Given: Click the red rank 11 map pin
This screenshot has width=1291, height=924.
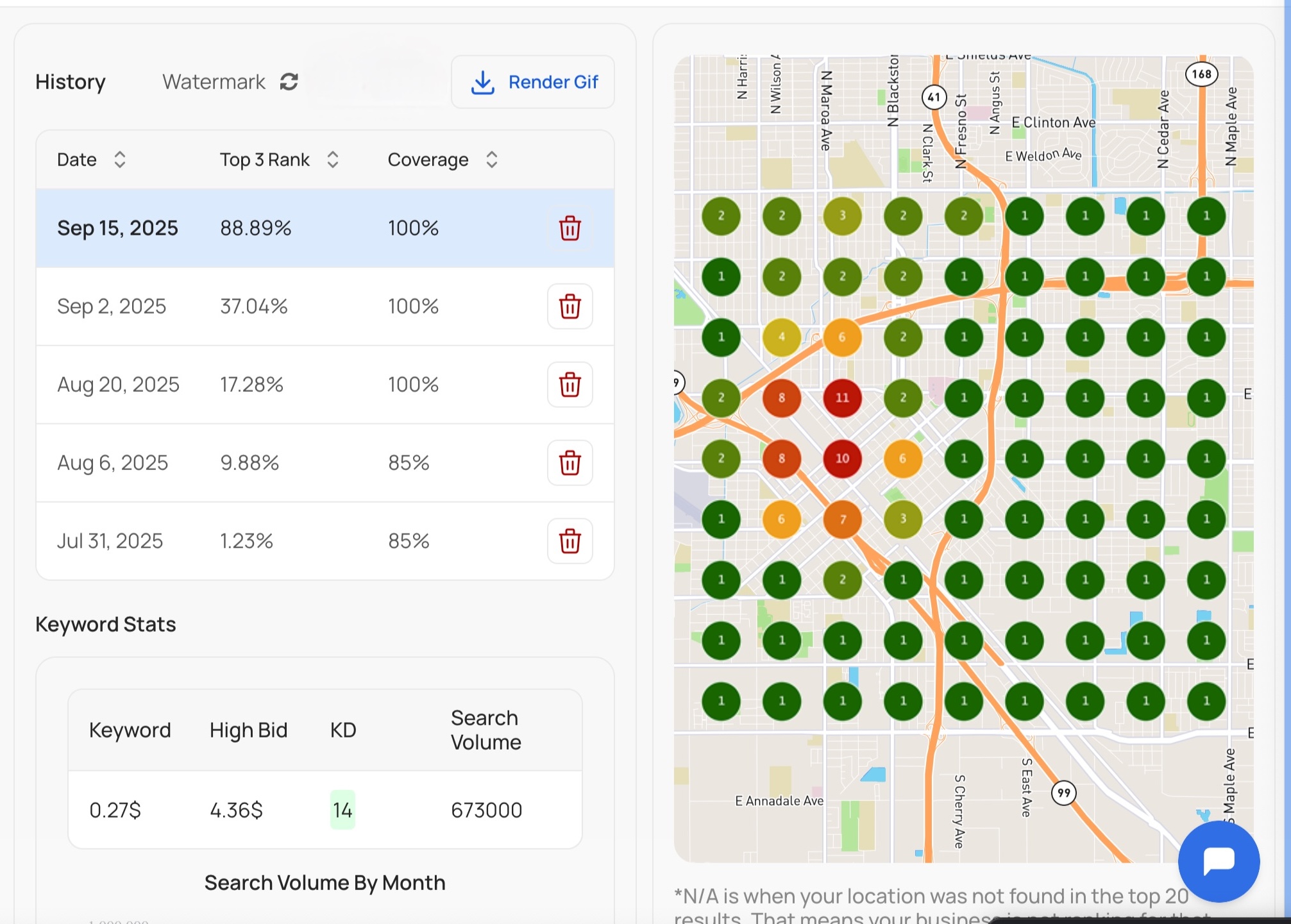Looking at the screenshot, I should point(842,398).
